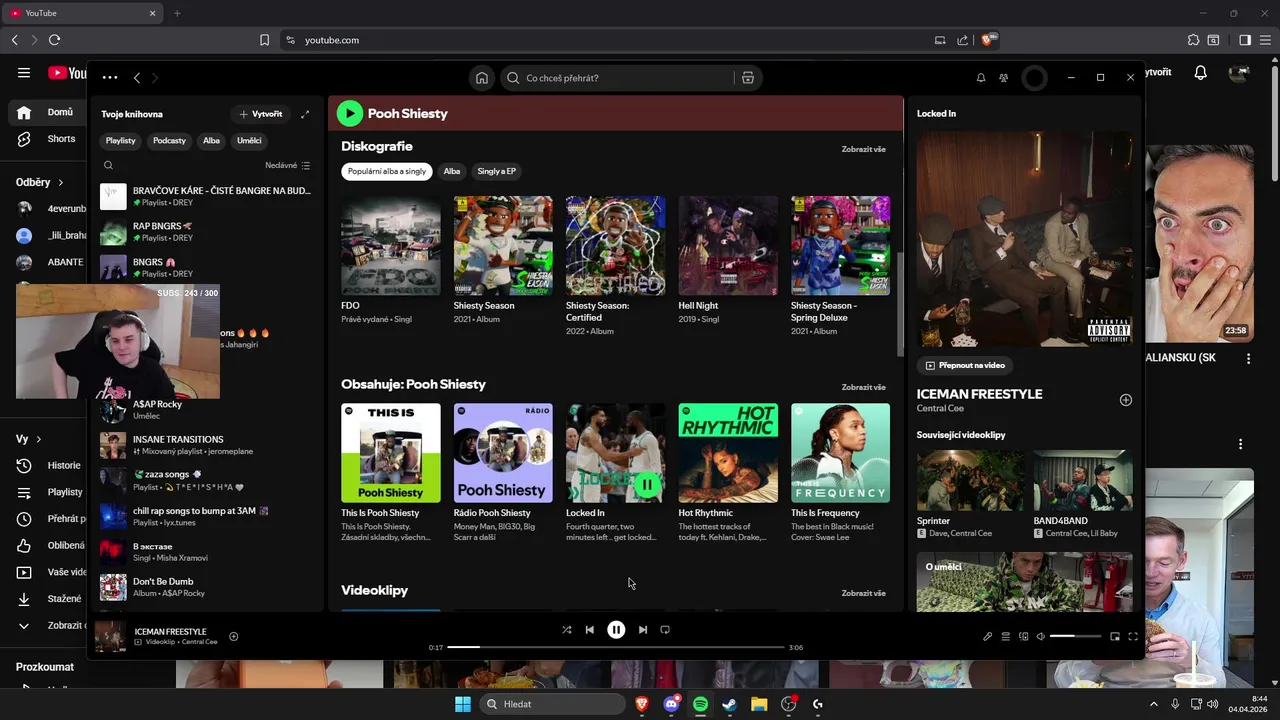This screenshot has width=1280, height=720.
Task: Skip to the previous track
Action: point(590,630)
